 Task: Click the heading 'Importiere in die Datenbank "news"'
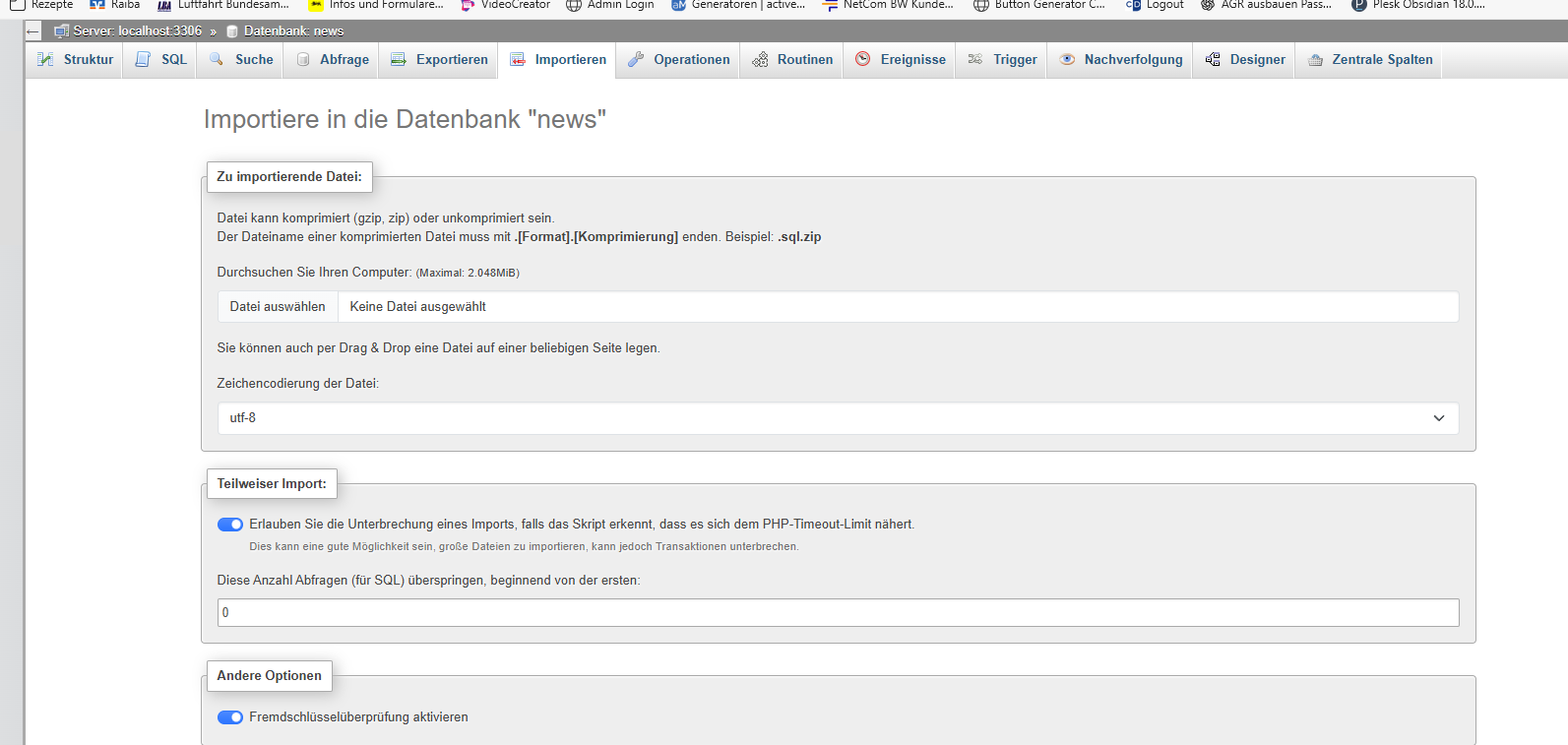[x=405, y=119]
